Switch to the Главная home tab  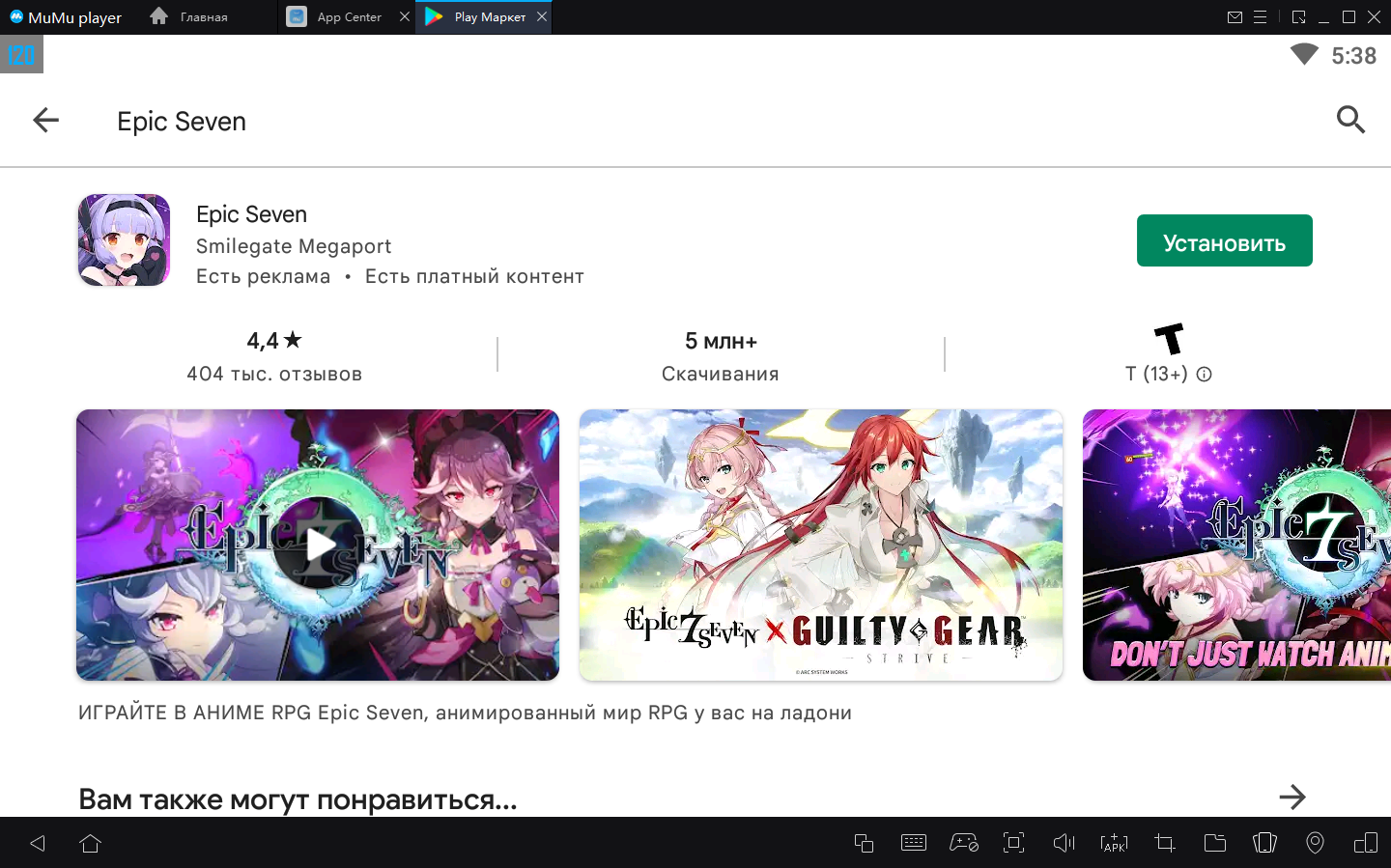[203, 17]
